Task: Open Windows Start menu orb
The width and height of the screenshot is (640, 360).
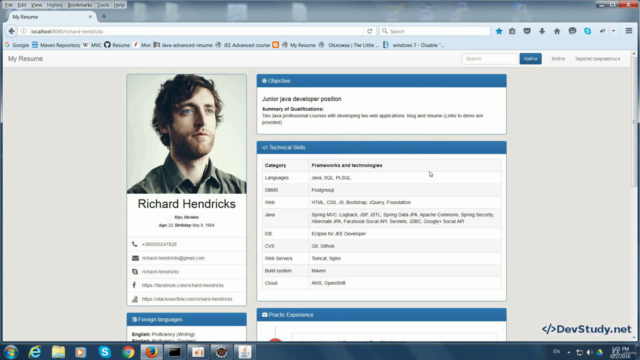Action: point(11,352)
